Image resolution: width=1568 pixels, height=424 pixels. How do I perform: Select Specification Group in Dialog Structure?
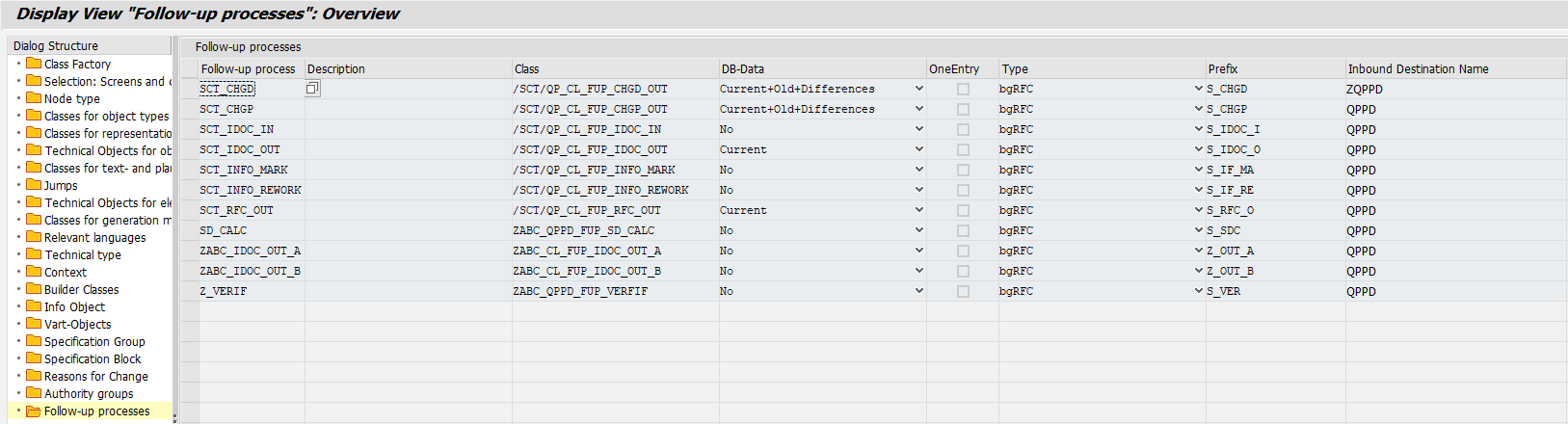coord(94,341)
